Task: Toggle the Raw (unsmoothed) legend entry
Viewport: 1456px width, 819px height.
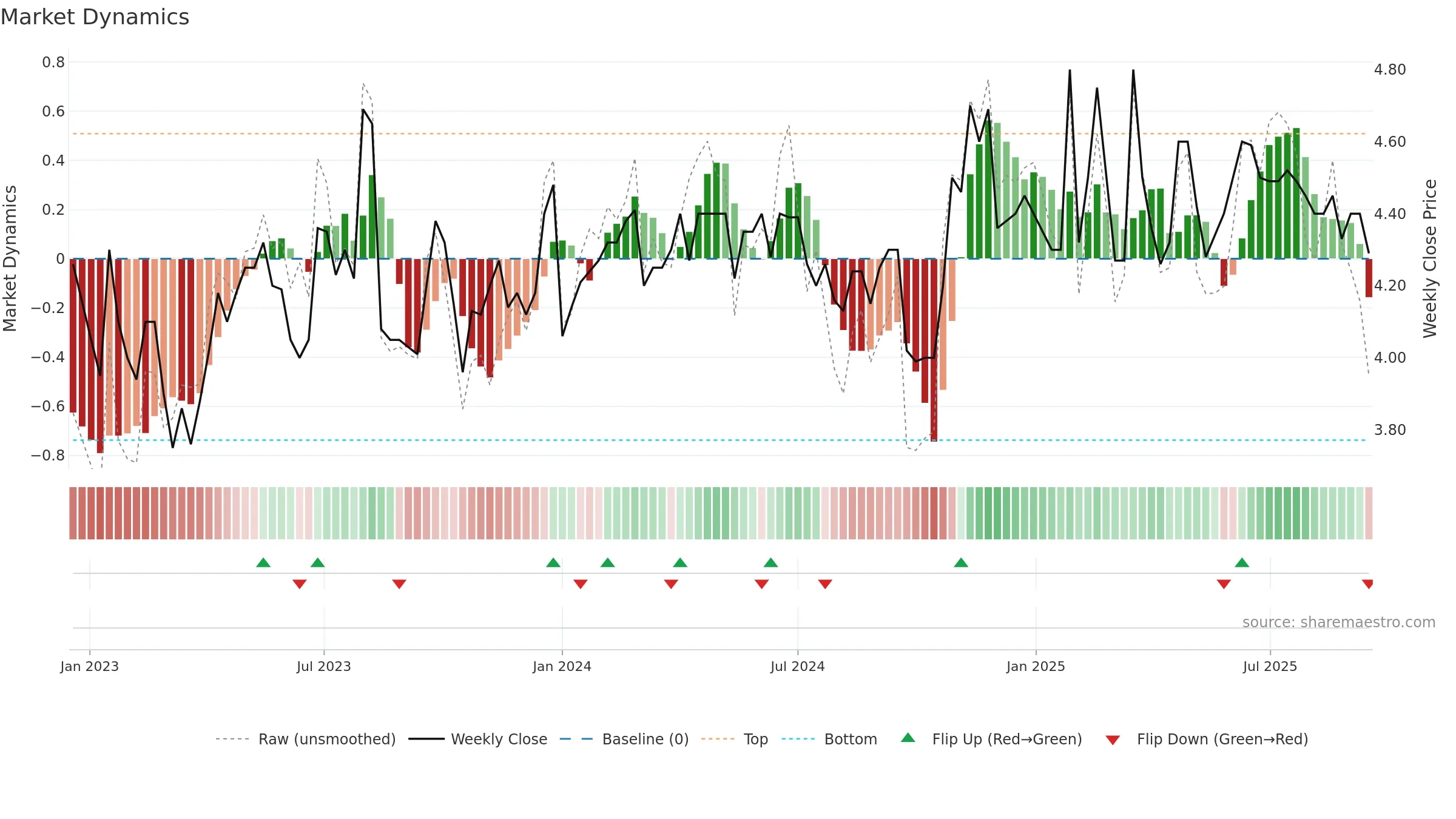Action: coord(305,739)
